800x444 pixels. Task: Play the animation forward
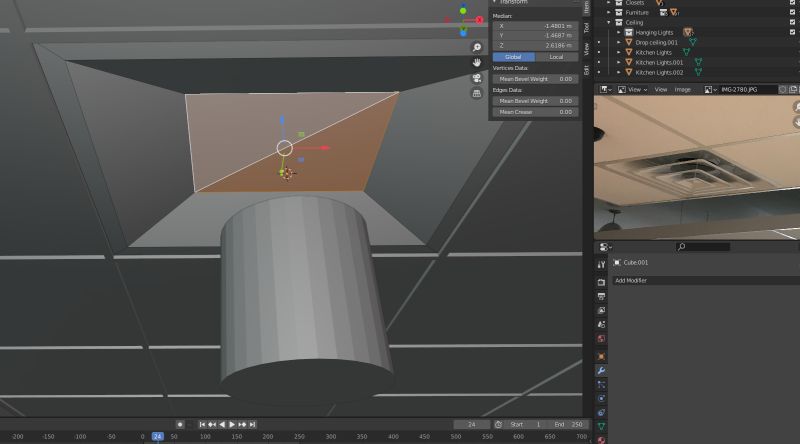pyautogui.click(x=232, y=424)
